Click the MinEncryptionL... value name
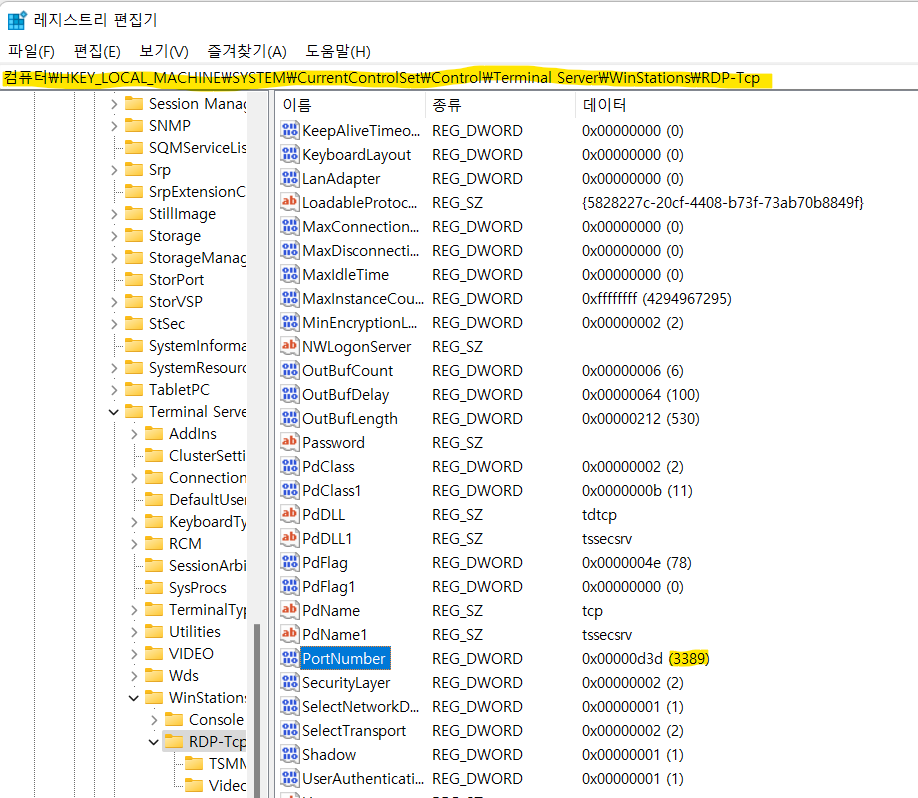This screenshot has width=918, height=798. tap(359, 323)
